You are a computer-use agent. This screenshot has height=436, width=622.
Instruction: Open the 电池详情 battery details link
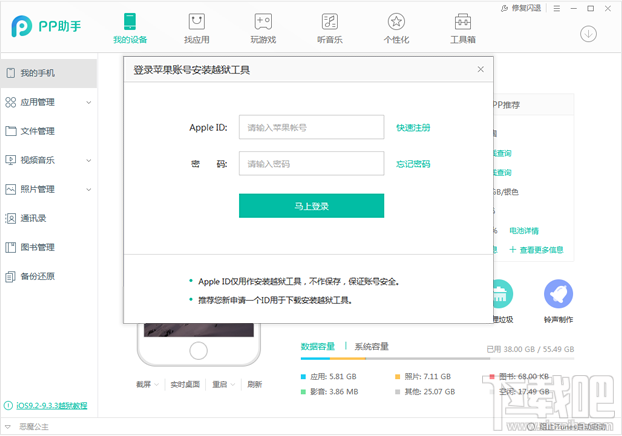(524, 230)
